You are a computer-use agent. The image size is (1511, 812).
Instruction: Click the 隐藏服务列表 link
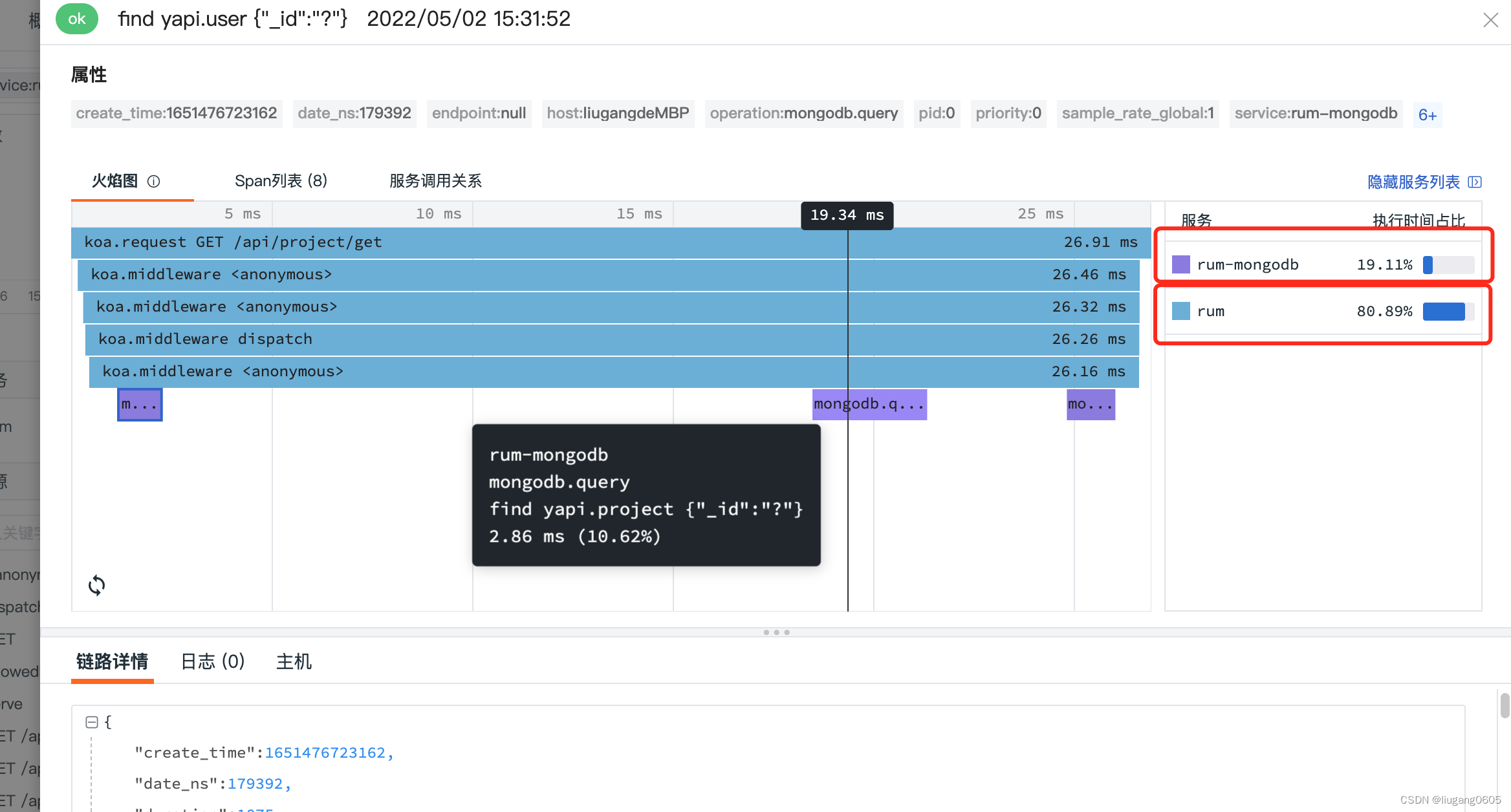1413,182
